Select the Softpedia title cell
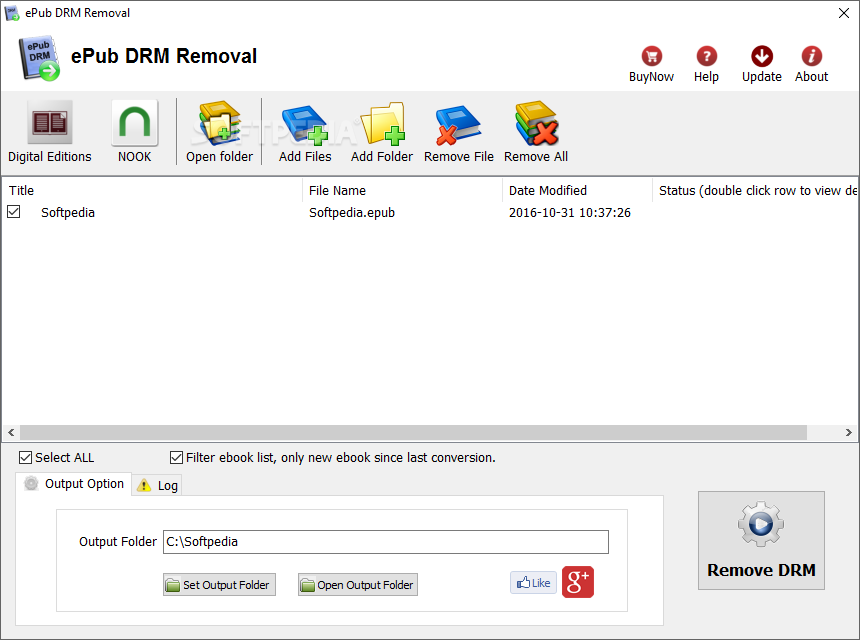 coord(68,212)
